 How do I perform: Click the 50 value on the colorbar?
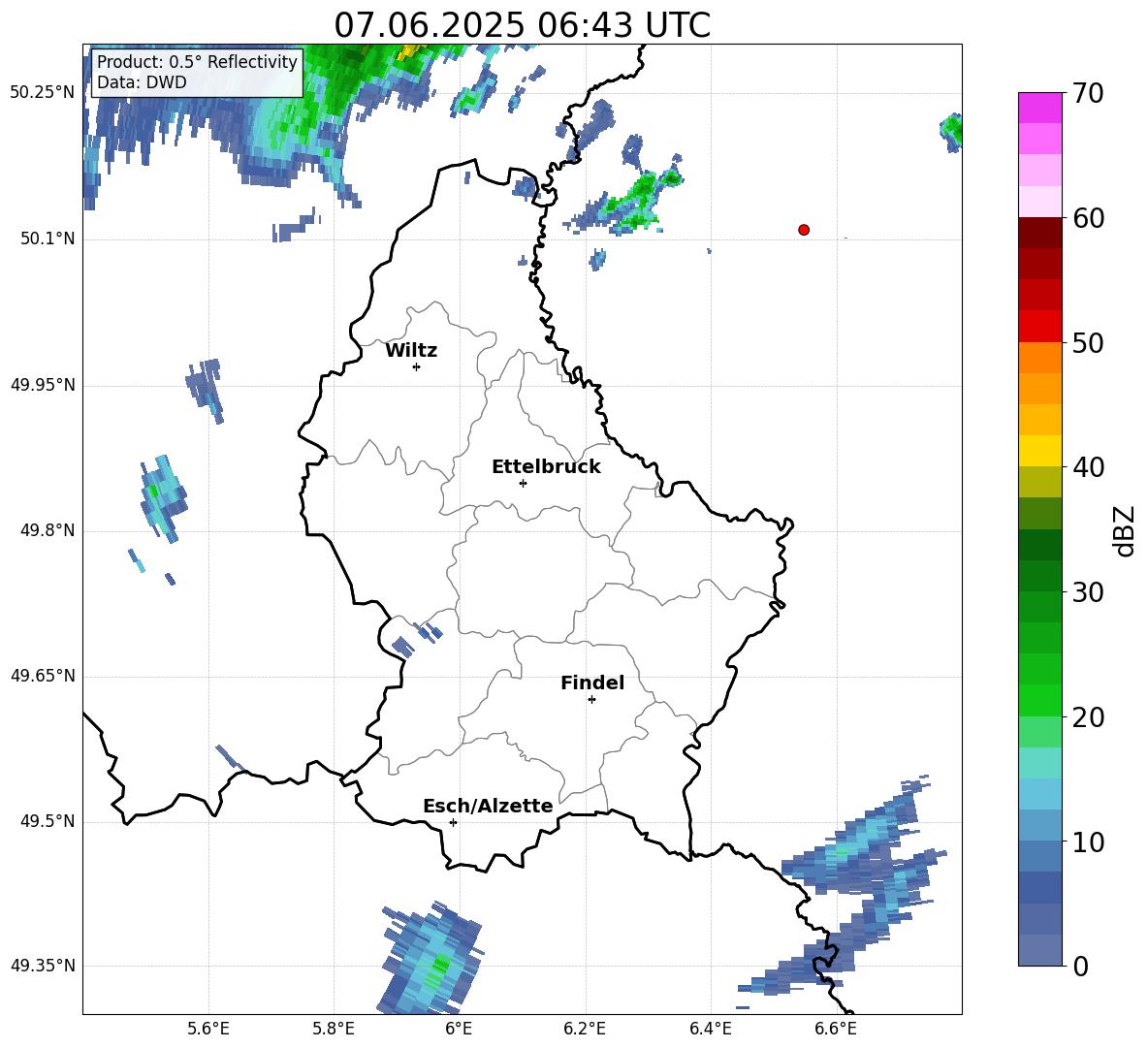[1087, 342]
